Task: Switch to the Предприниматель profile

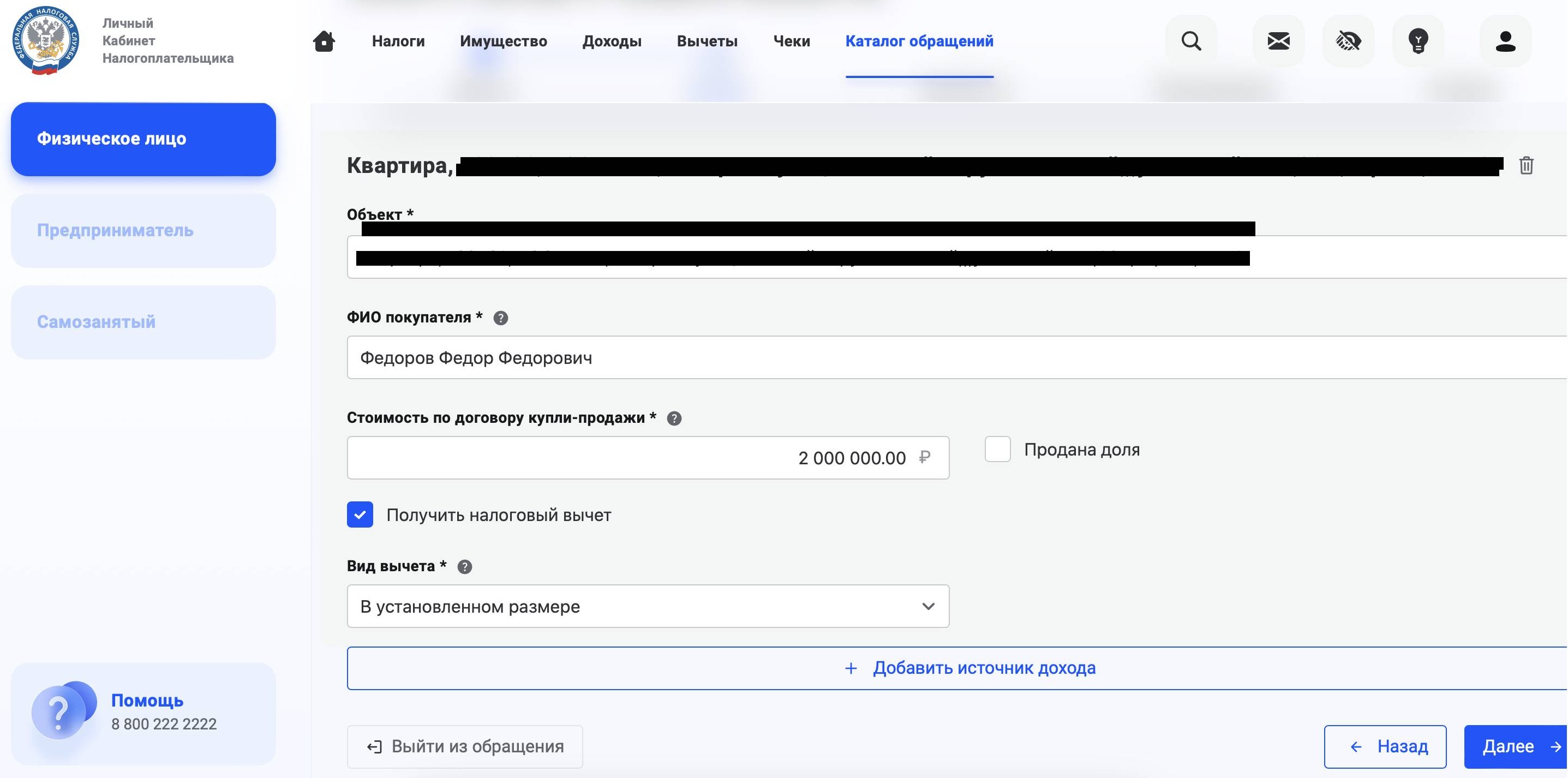Action: click(142, 231)
